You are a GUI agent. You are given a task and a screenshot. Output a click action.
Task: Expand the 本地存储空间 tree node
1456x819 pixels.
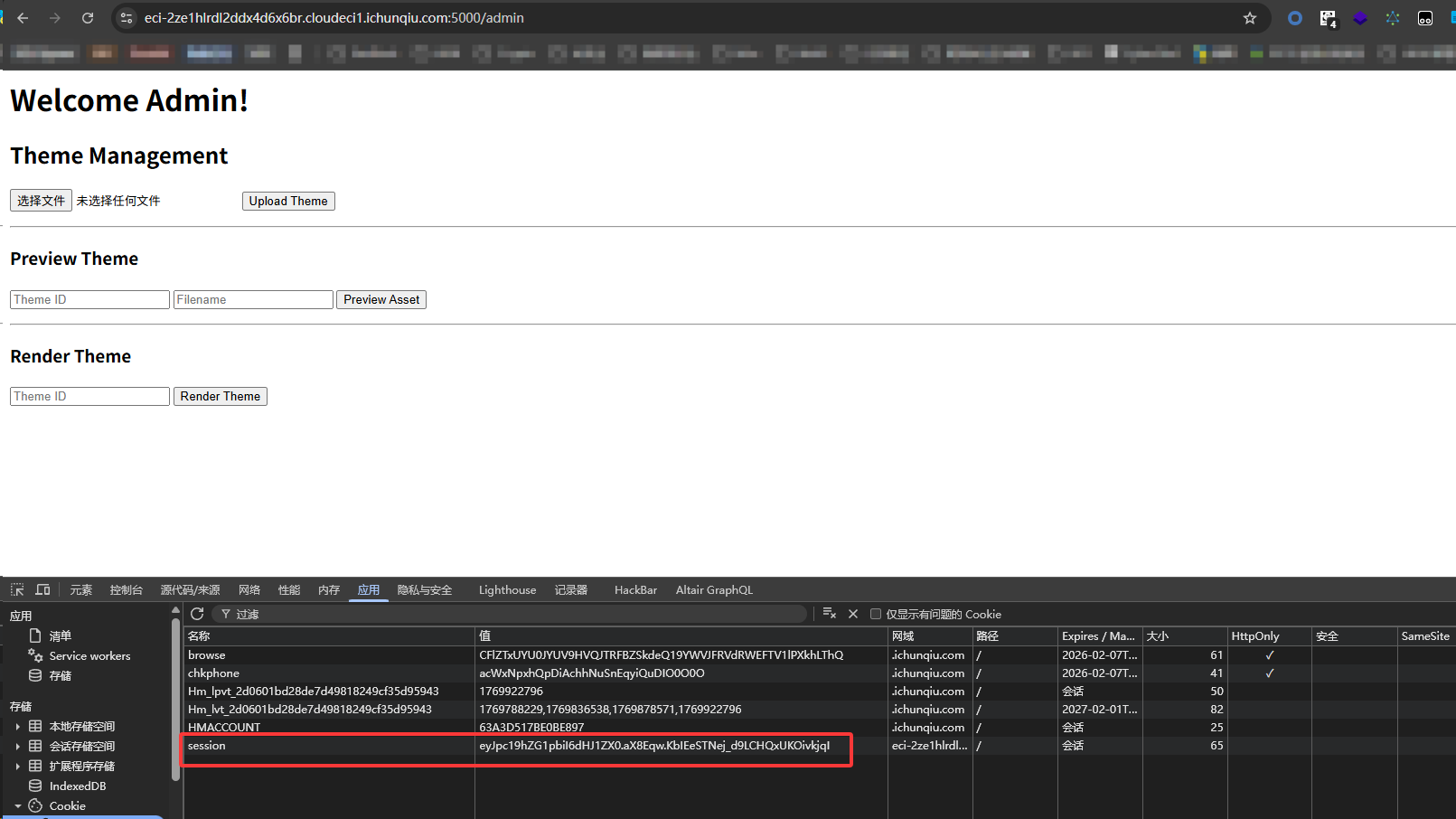[x=17, y=727]
